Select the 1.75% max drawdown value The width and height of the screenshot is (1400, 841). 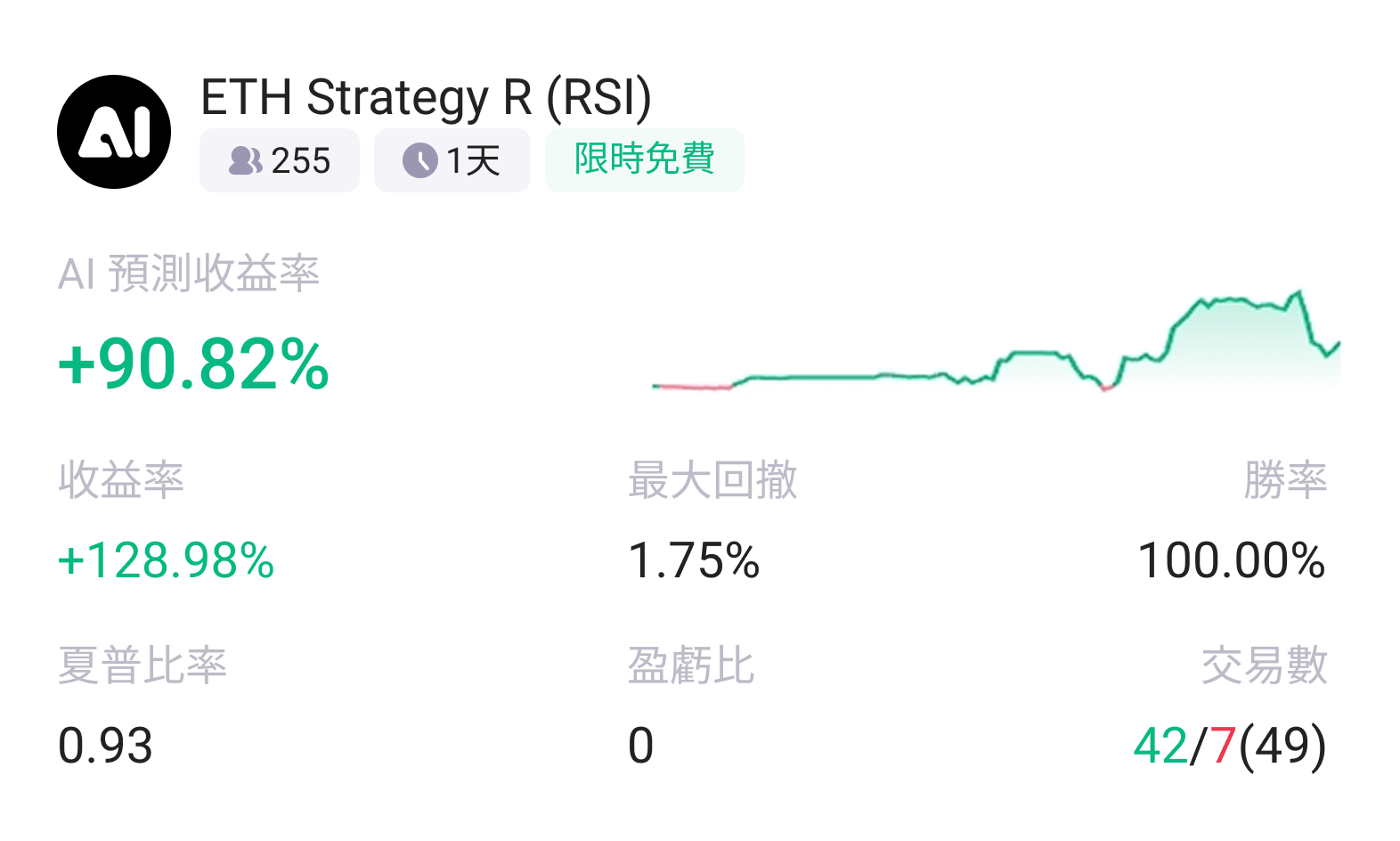pyautogui.click(x=694, y=561)
